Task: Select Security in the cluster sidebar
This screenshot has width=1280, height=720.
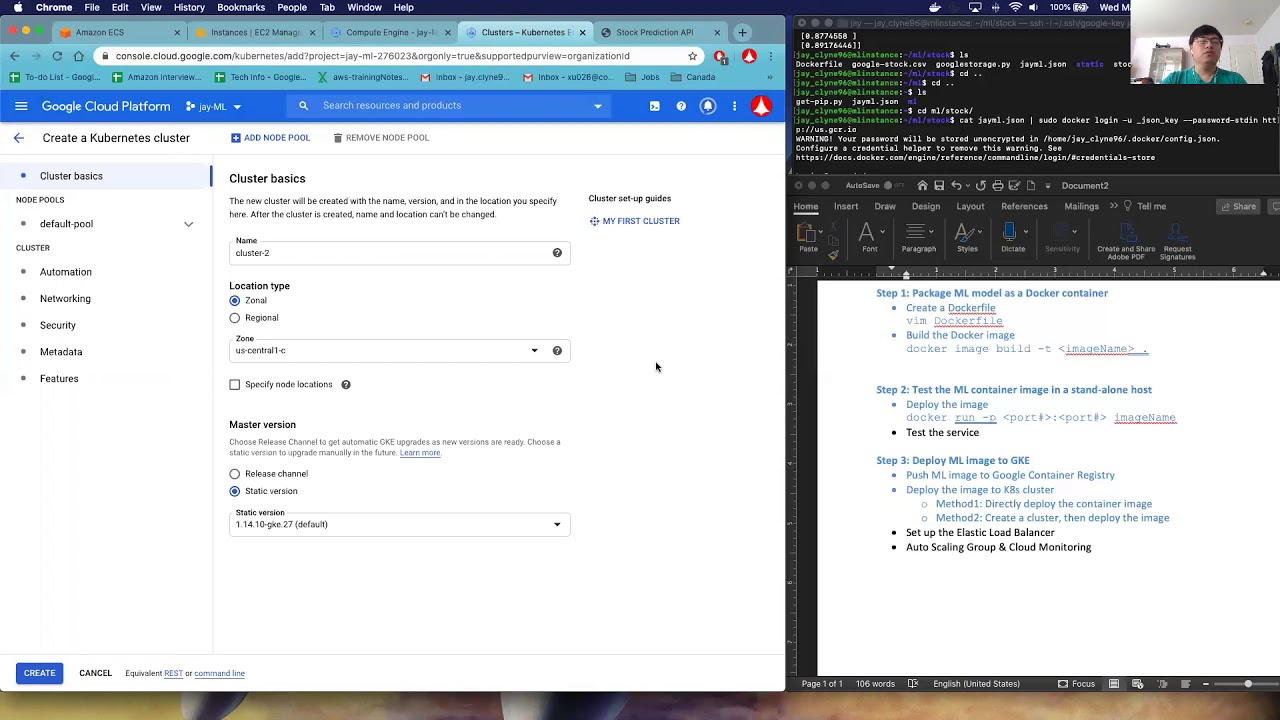Action: [58, 326]
